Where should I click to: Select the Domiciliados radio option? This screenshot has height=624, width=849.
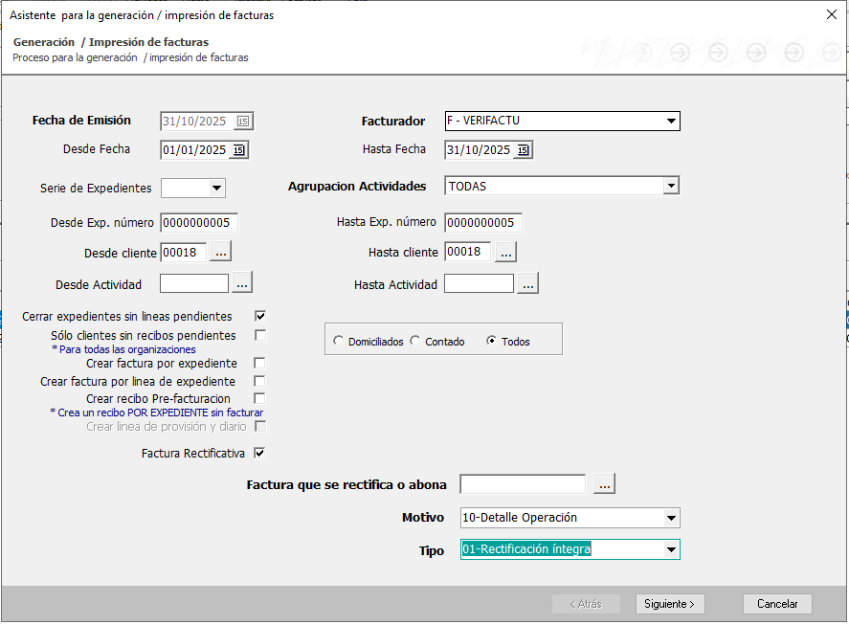click(337, 341)
